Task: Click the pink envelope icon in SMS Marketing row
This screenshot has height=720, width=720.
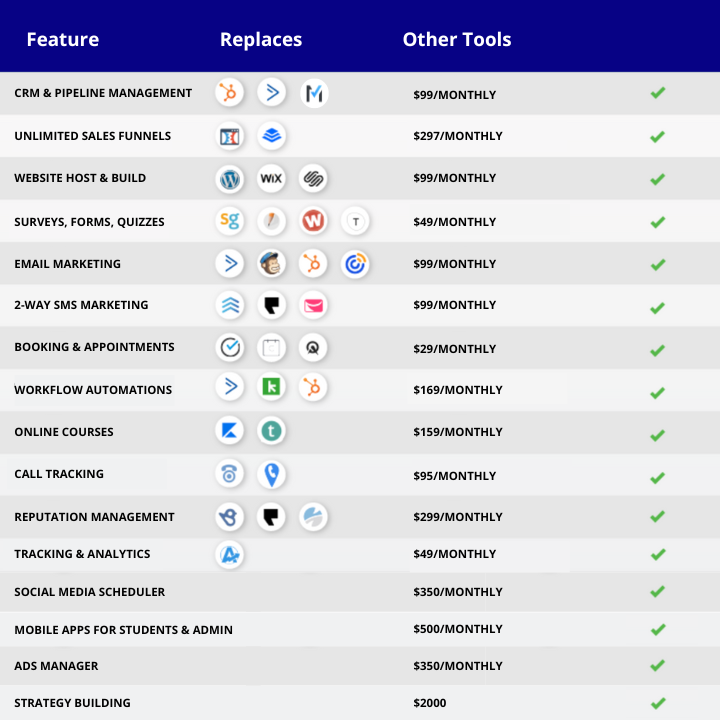Action: tap(313, 305)
